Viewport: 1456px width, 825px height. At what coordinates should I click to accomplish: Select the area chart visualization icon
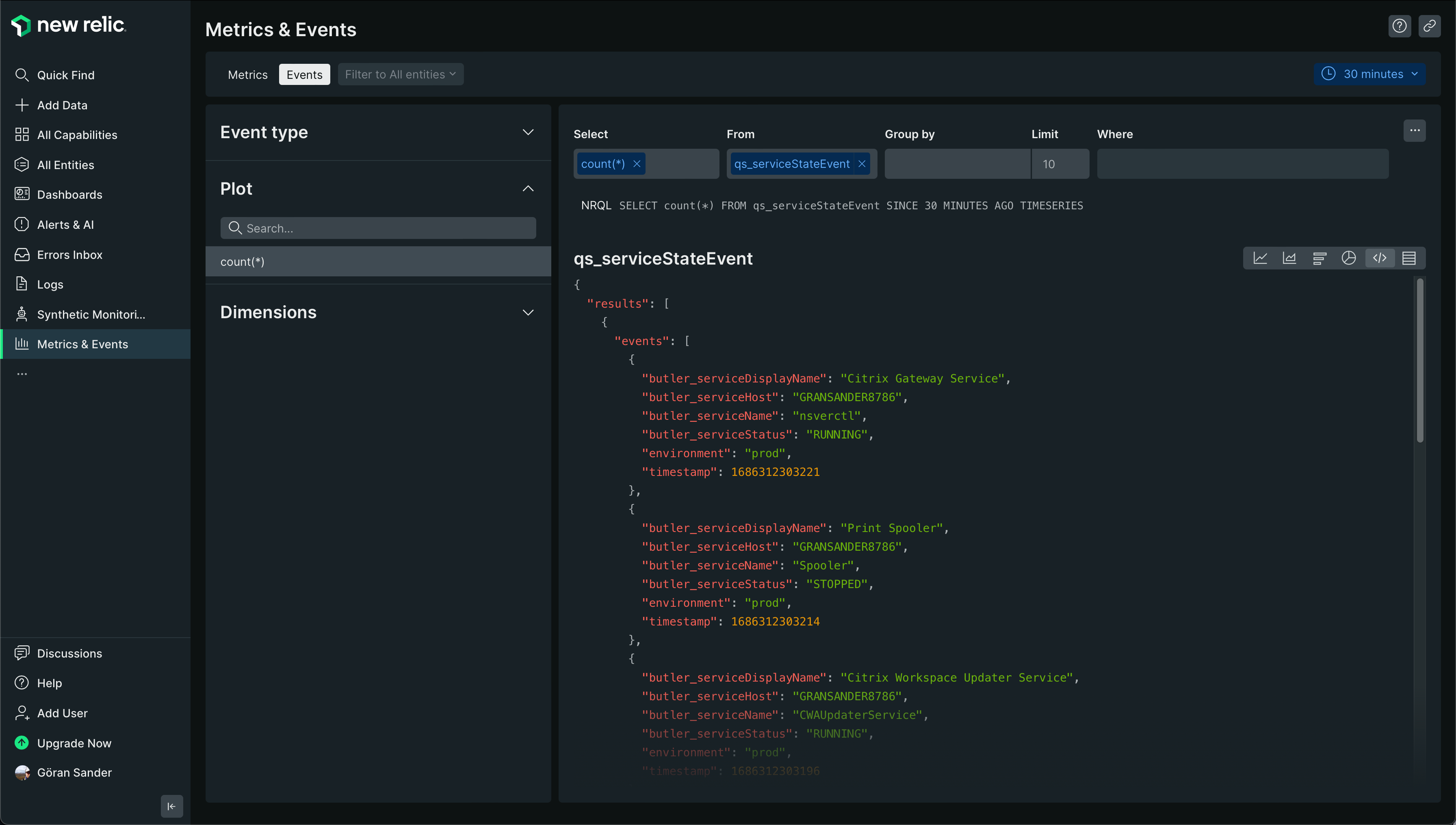tap(1289, 258)
